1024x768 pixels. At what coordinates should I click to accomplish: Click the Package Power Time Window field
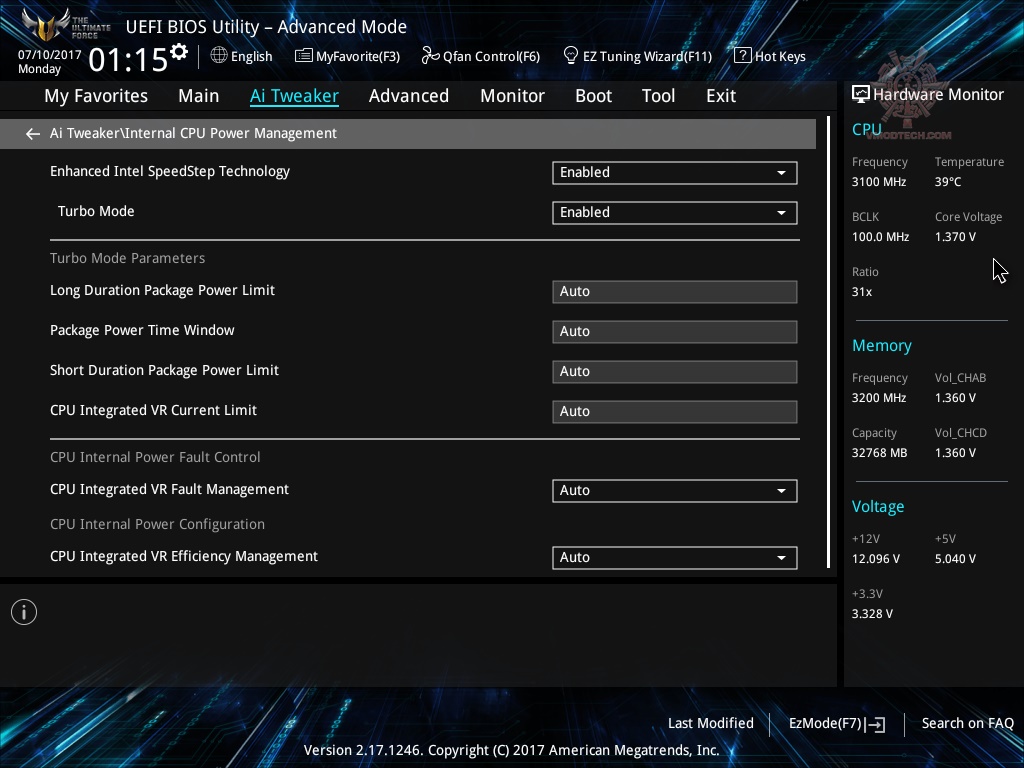coord(675,331)
